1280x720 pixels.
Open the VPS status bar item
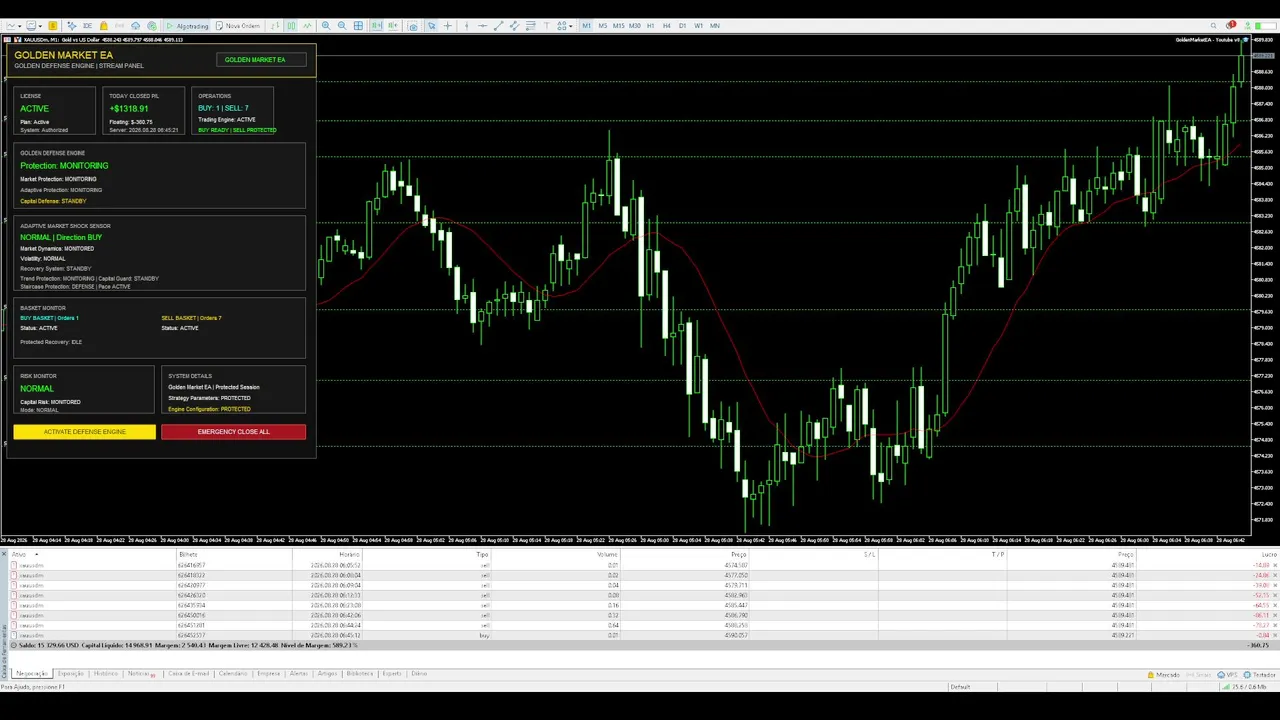click(x=1227, y=675)
